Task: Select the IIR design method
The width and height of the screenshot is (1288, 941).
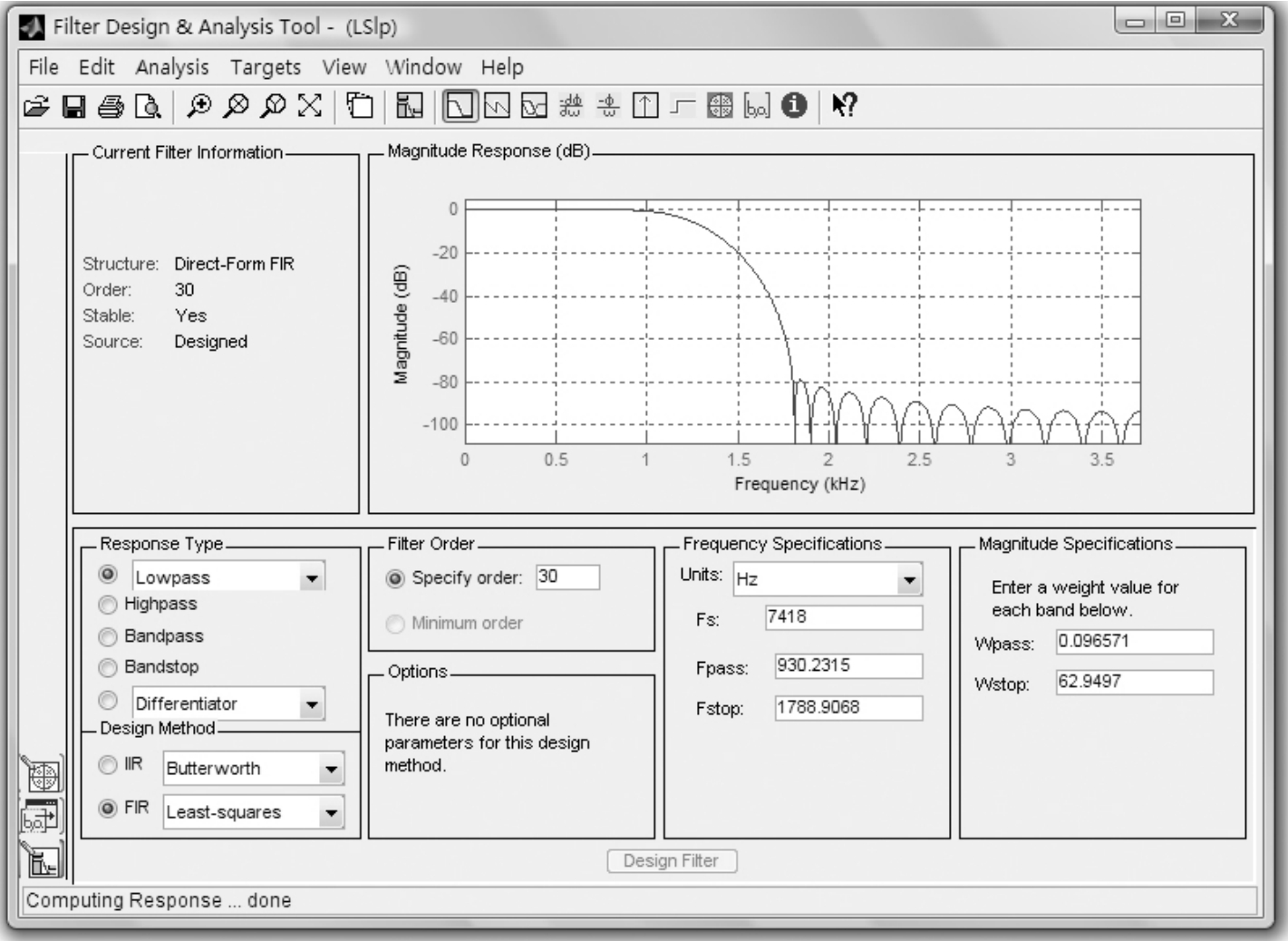Action: [108, 765]
